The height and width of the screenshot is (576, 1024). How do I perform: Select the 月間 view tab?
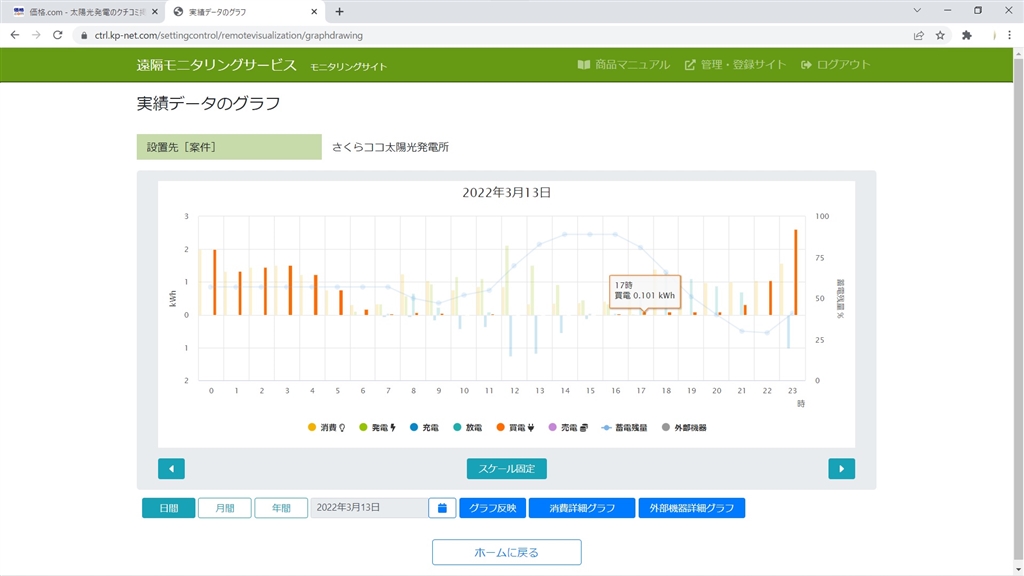225,507
